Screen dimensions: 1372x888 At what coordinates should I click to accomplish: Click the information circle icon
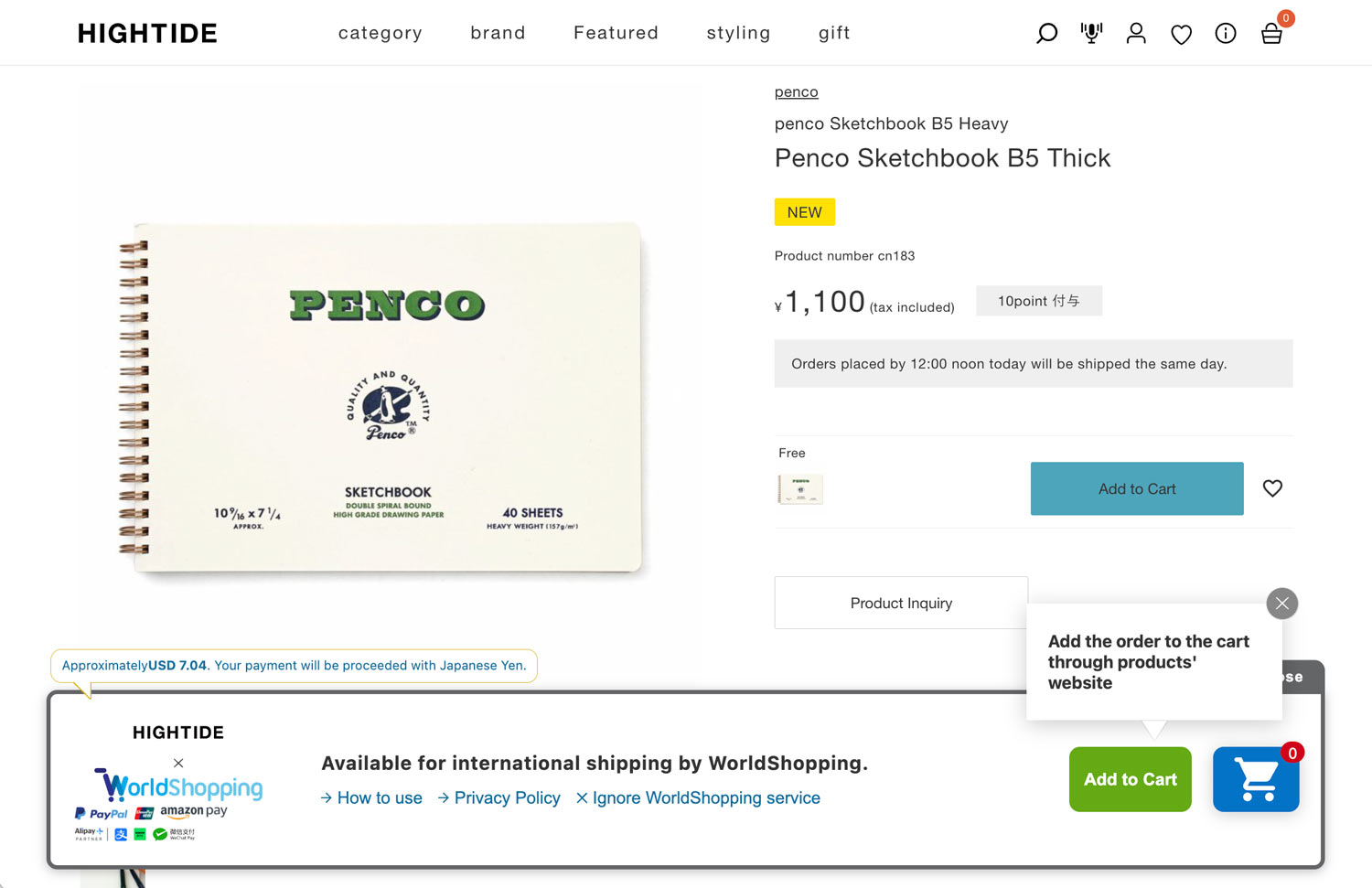(1226, 34)
